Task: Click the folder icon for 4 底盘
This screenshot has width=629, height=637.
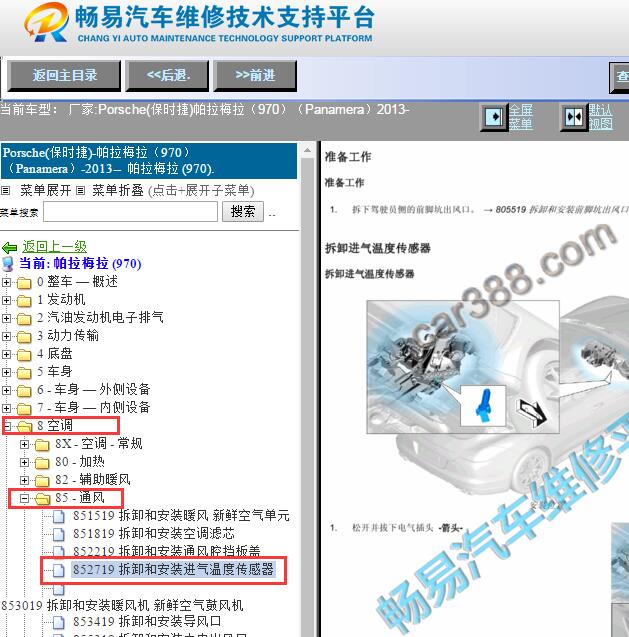Action: tap(24, 355)
